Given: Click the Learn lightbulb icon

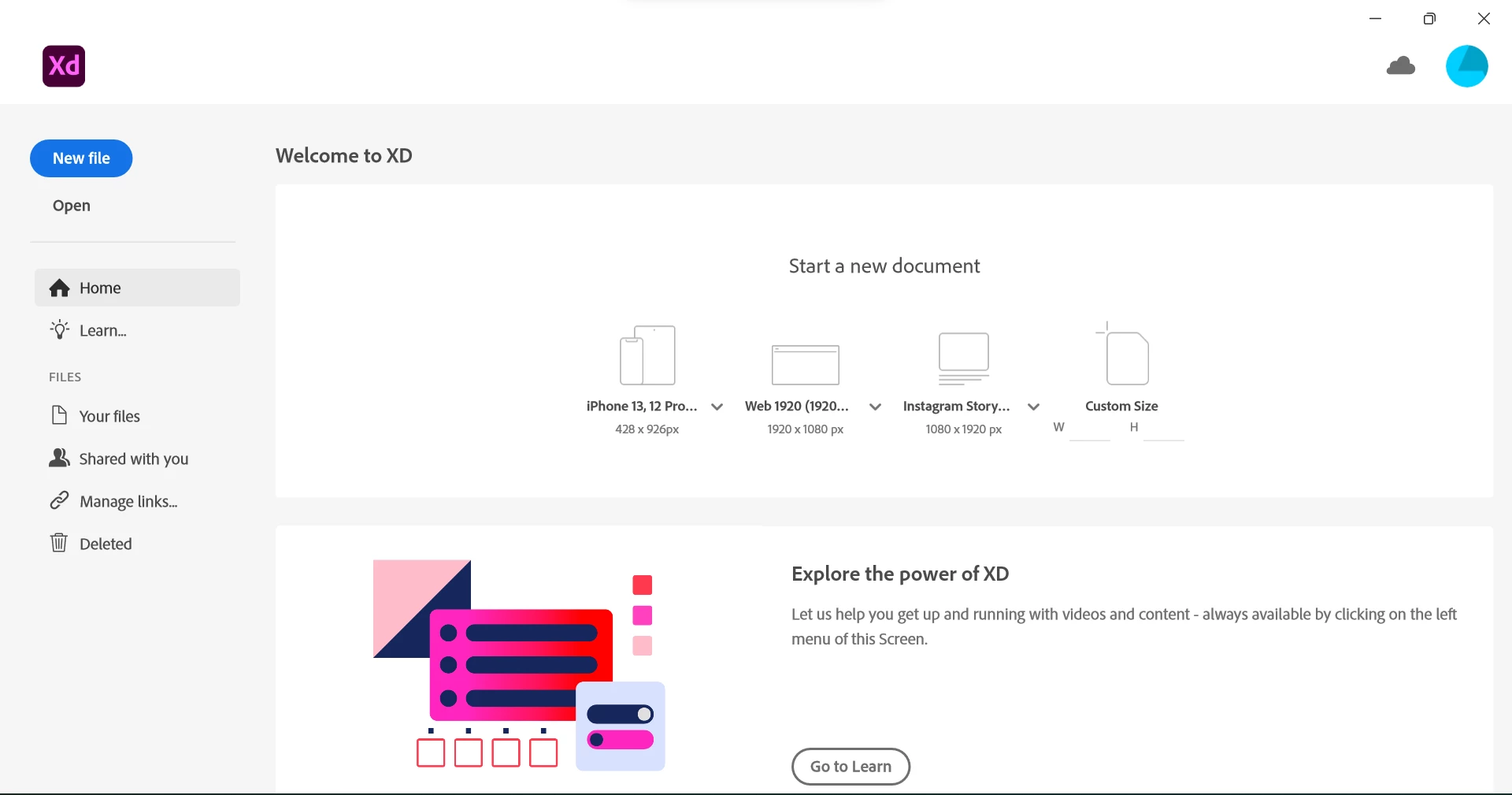Looking at the screenshot, I should [60, 330].
